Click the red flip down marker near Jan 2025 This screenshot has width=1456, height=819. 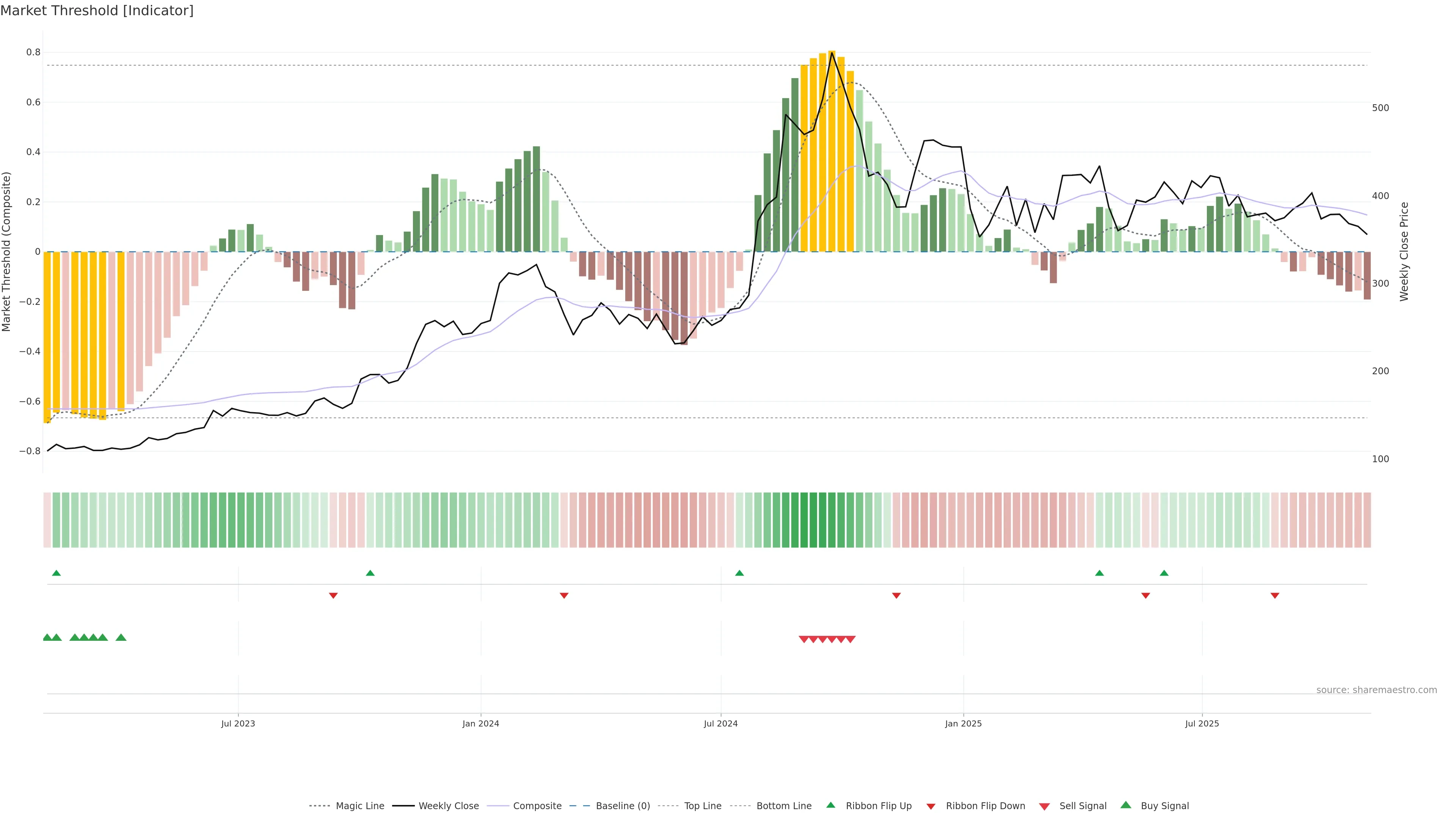click(x=896, y=595)
